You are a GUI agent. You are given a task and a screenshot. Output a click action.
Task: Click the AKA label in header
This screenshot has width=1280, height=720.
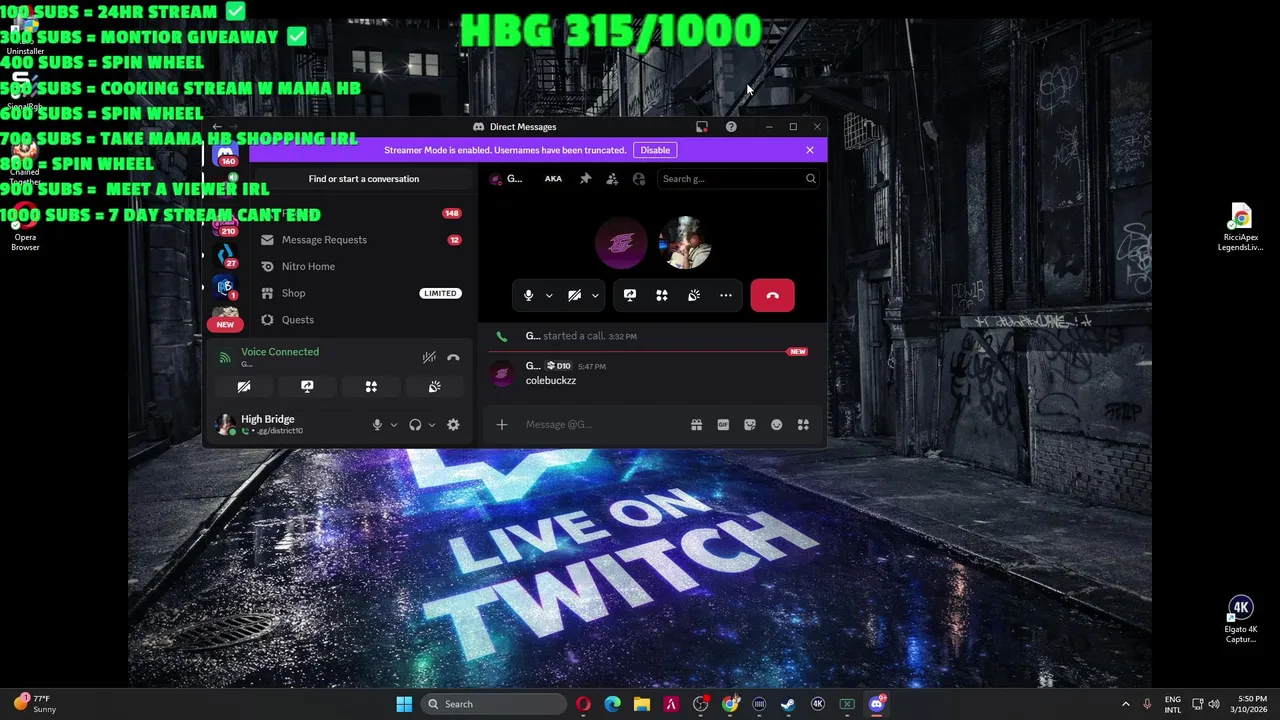click(x=553, y=179)
